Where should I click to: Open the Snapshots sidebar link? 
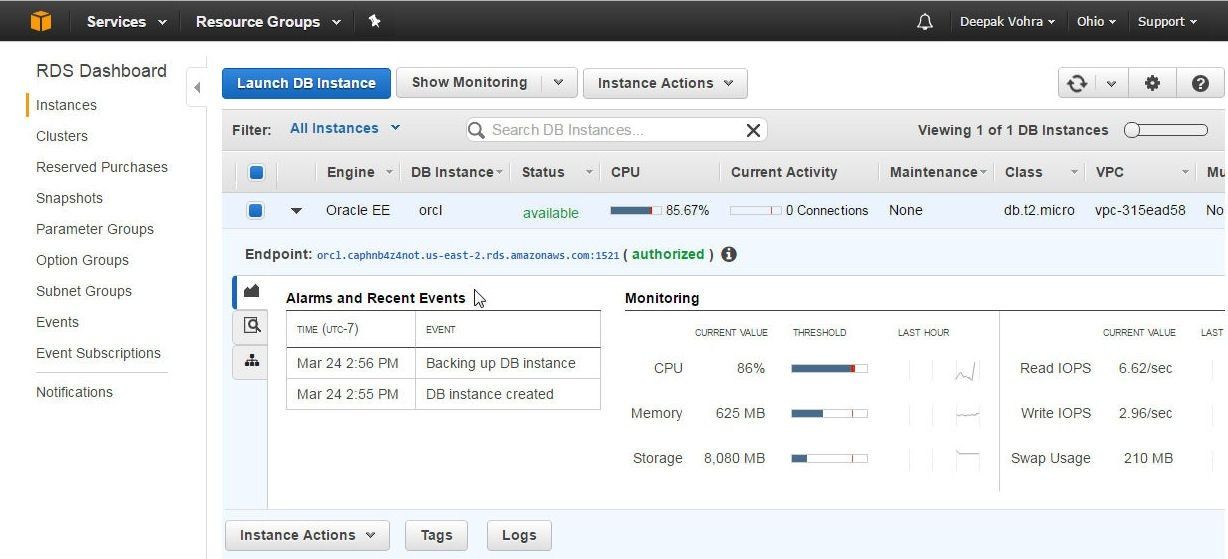coord(69,198)
